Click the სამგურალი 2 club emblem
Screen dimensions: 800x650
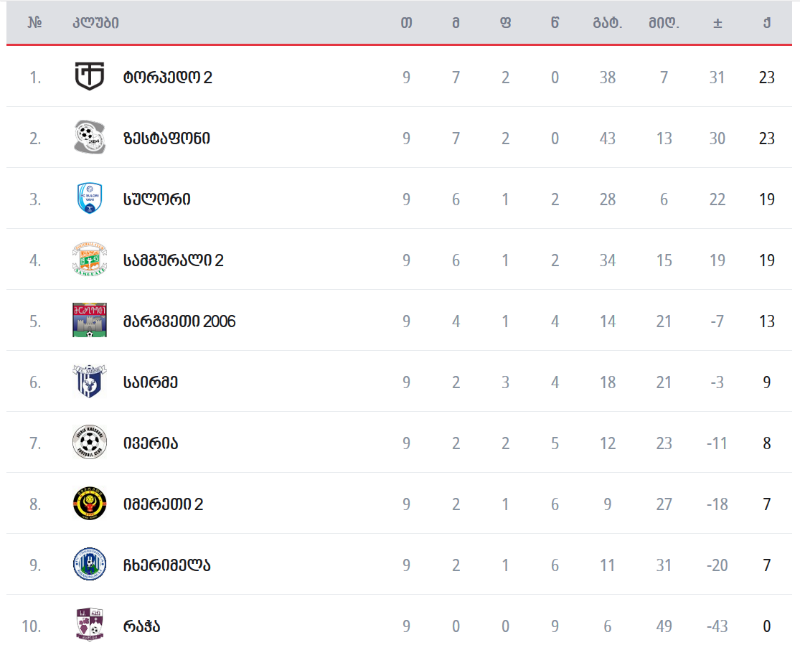89,259
